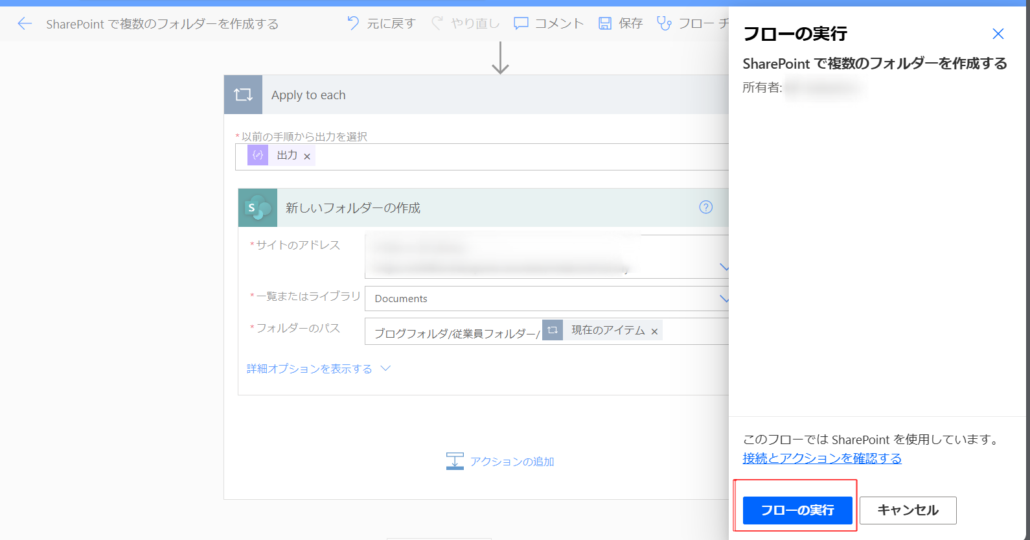Open Flow Checker stethoscope icon
1030x540 pixels.
point(664,23)
